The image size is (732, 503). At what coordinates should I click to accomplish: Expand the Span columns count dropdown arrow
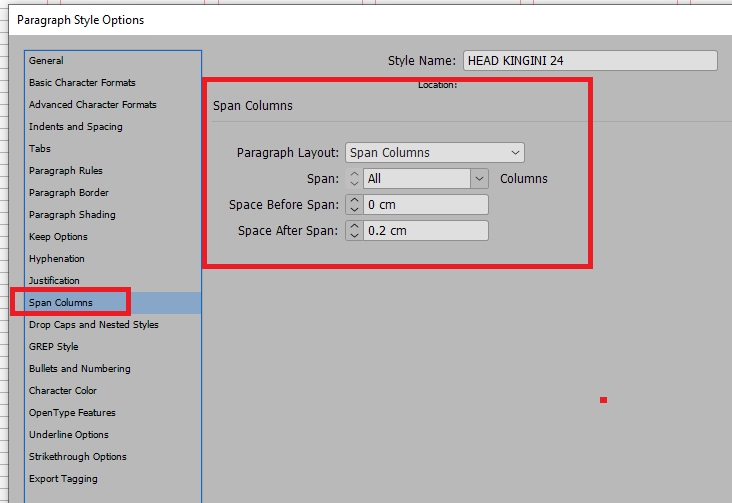tap(480, 179)
